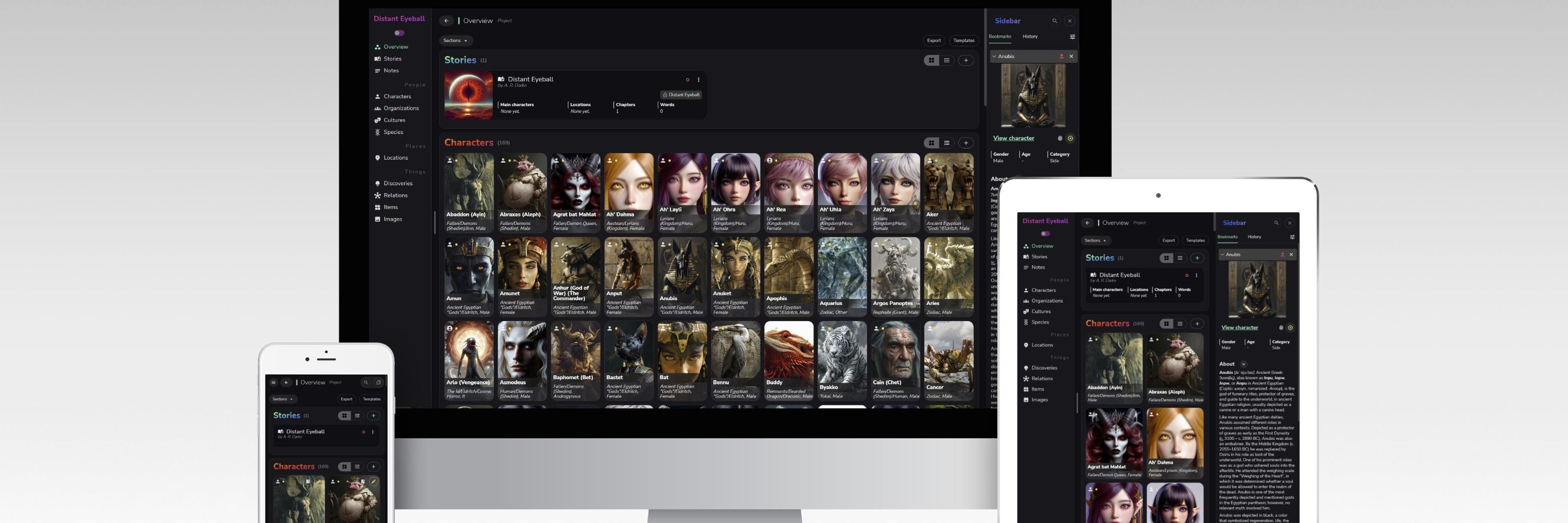Click the target icon beside View character on desktop
This screenshot has width=1568, height=523.
[1070, 138]
